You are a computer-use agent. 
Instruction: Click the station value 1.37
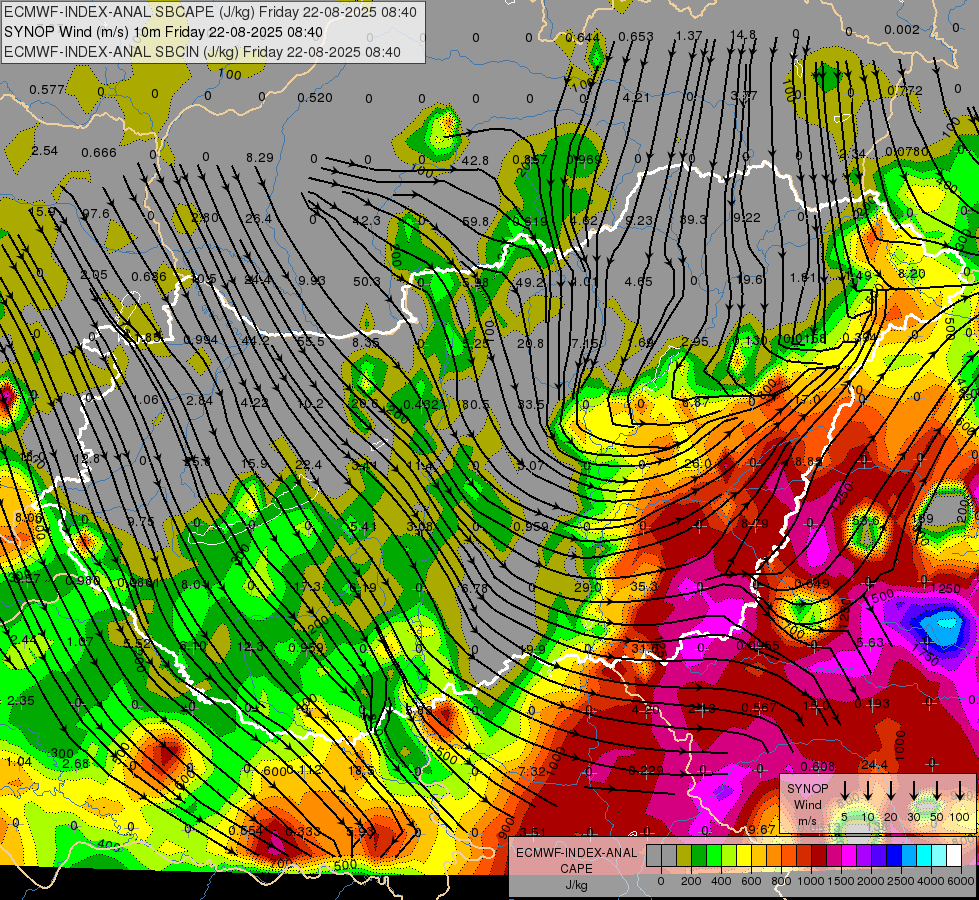point(689,36)
